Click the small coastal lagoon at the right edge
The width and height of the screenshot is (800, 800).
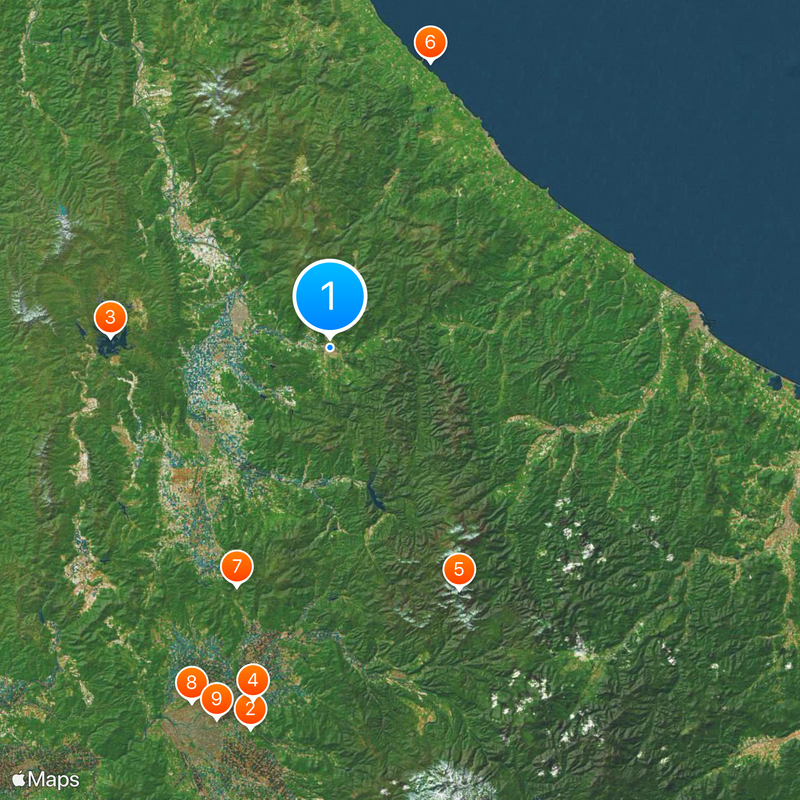coord(776,381)
